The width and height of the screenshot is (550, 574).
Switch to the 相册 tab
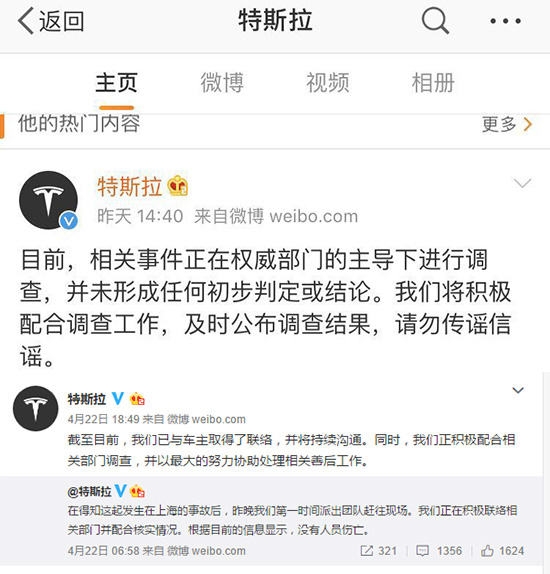(x=433, y=83)
